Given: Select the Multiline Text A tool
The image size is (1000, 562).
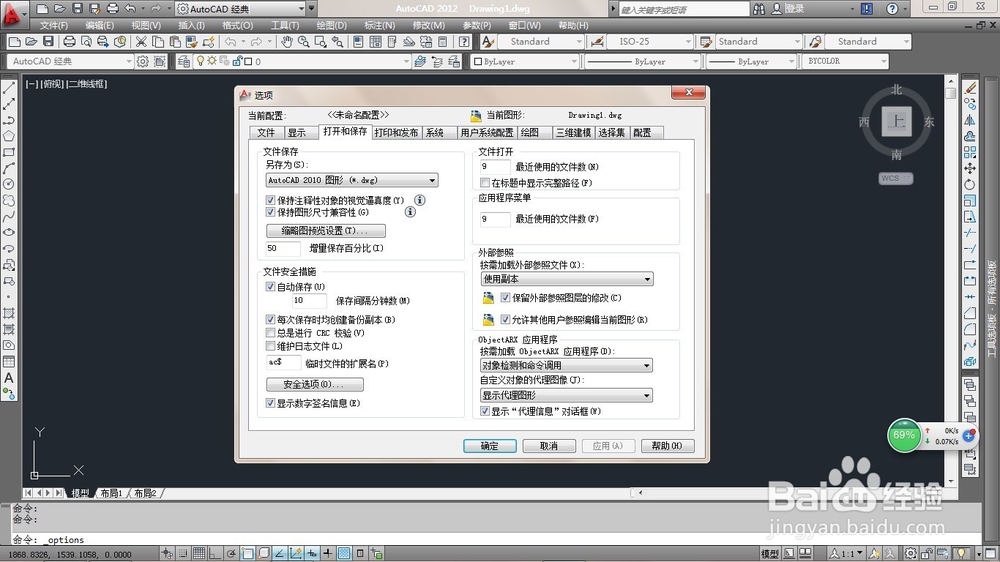Looking at the screenshot, I should (9, 378).
